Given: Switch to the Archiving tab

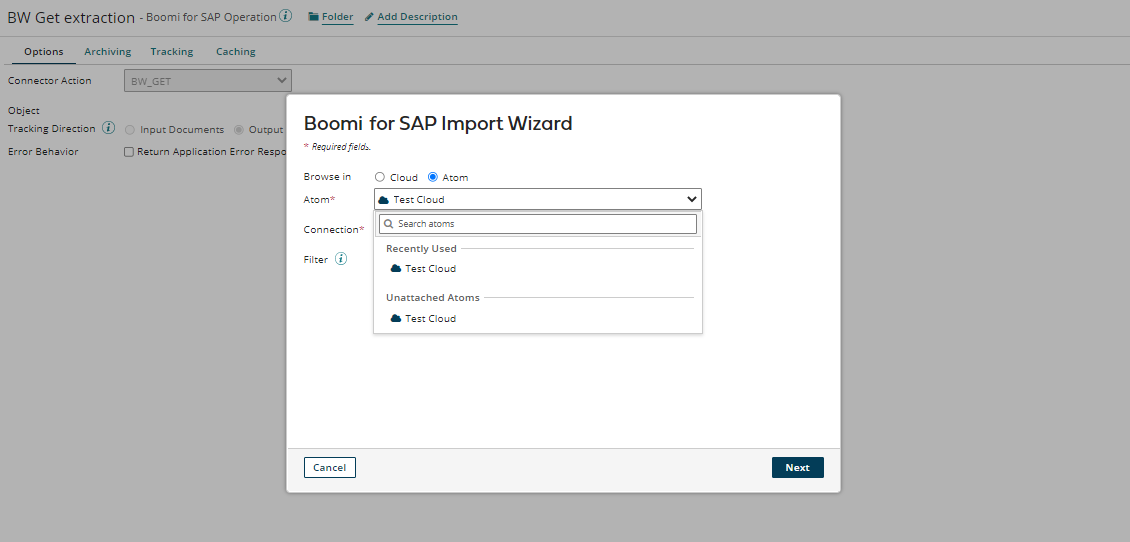Looking at the screenshot, I should click(x=107, y=52).
